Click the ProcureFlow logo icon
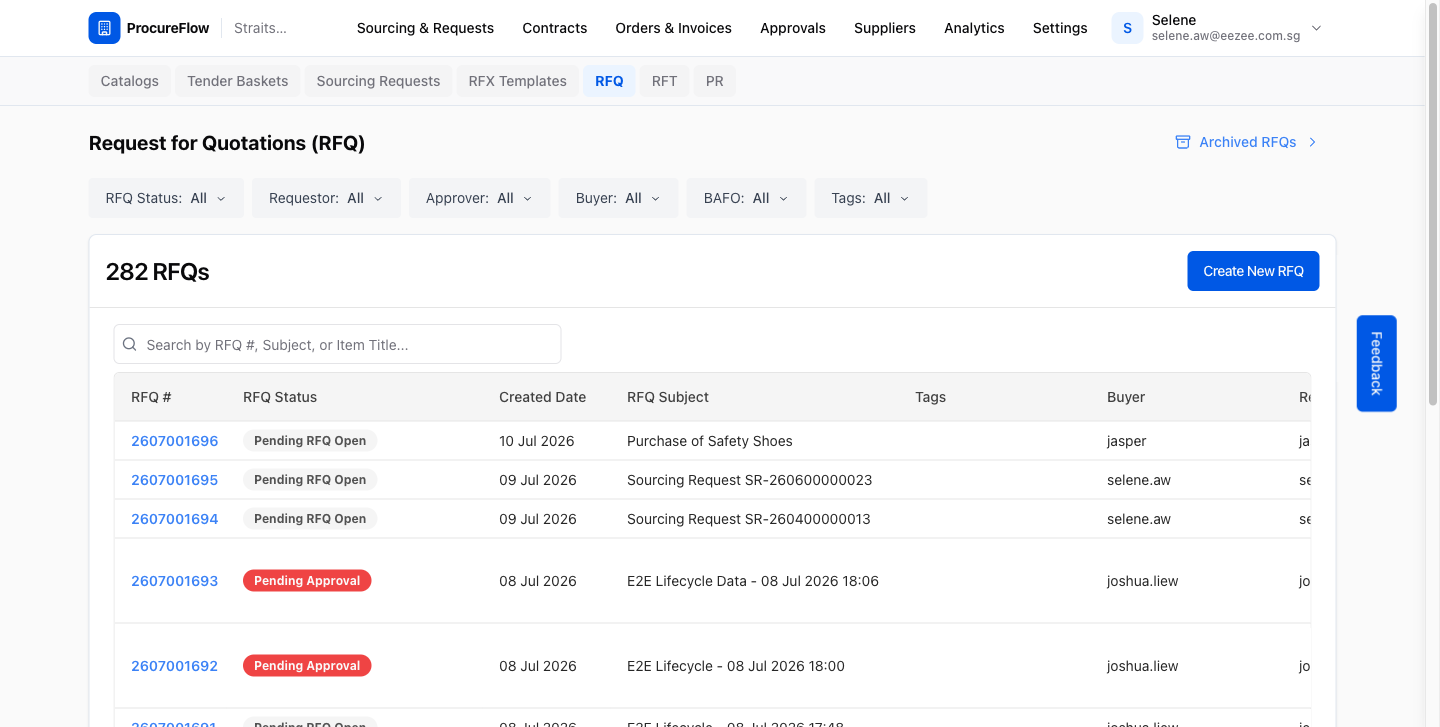The height and width of the screenshot is (727, 1440). pyautogui.click(x=104, y=28)
